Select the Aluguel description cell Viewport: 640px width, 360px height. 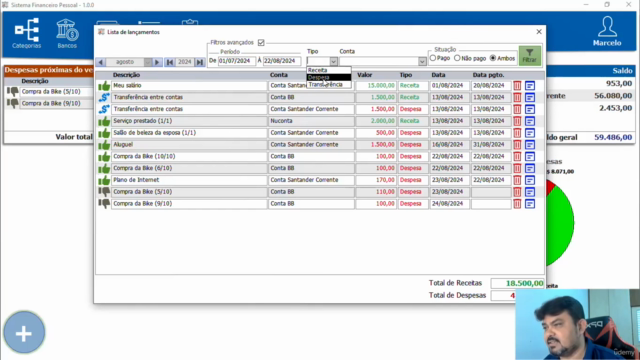click(x=189, y=144)
